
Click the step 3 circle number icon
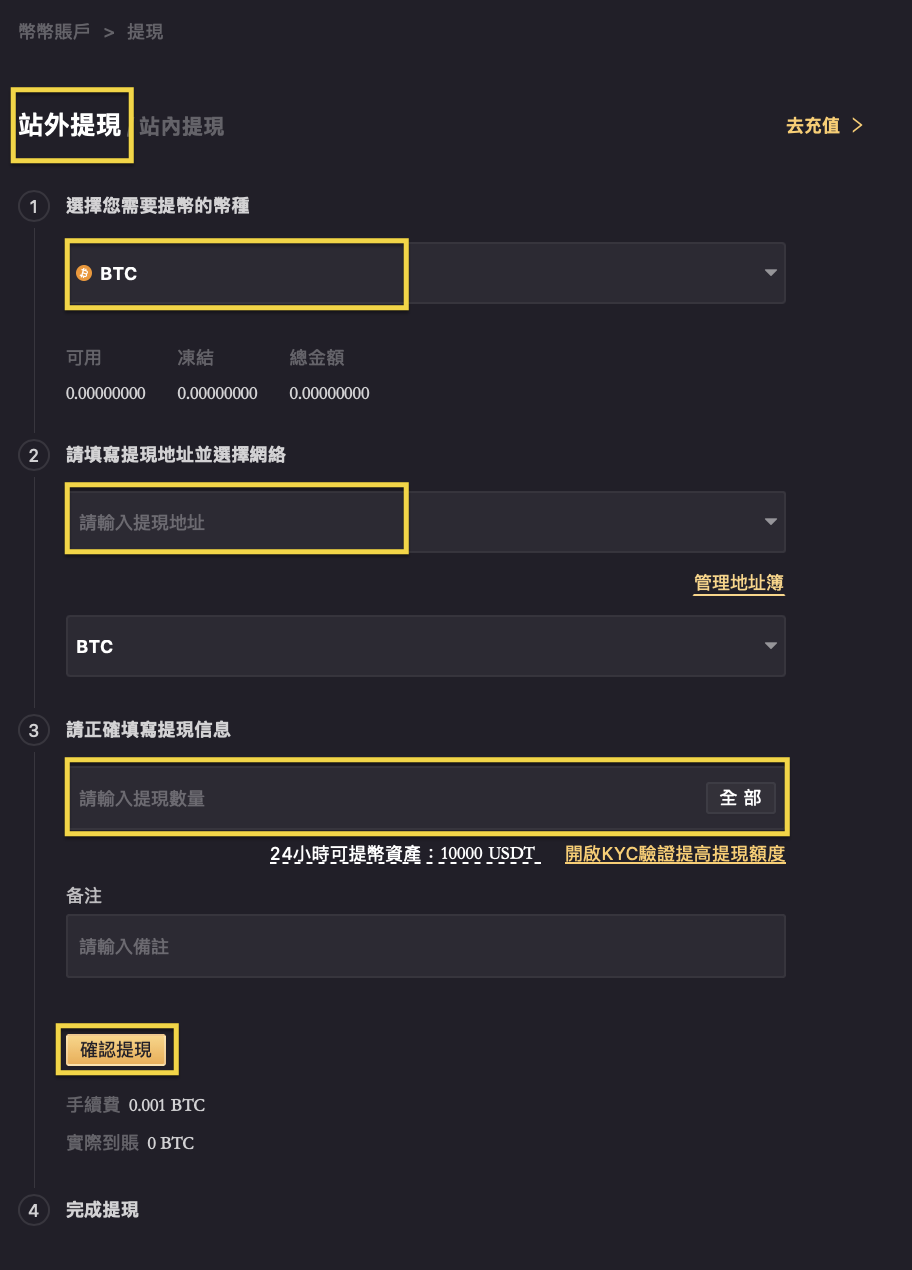(x=33, y=731)
